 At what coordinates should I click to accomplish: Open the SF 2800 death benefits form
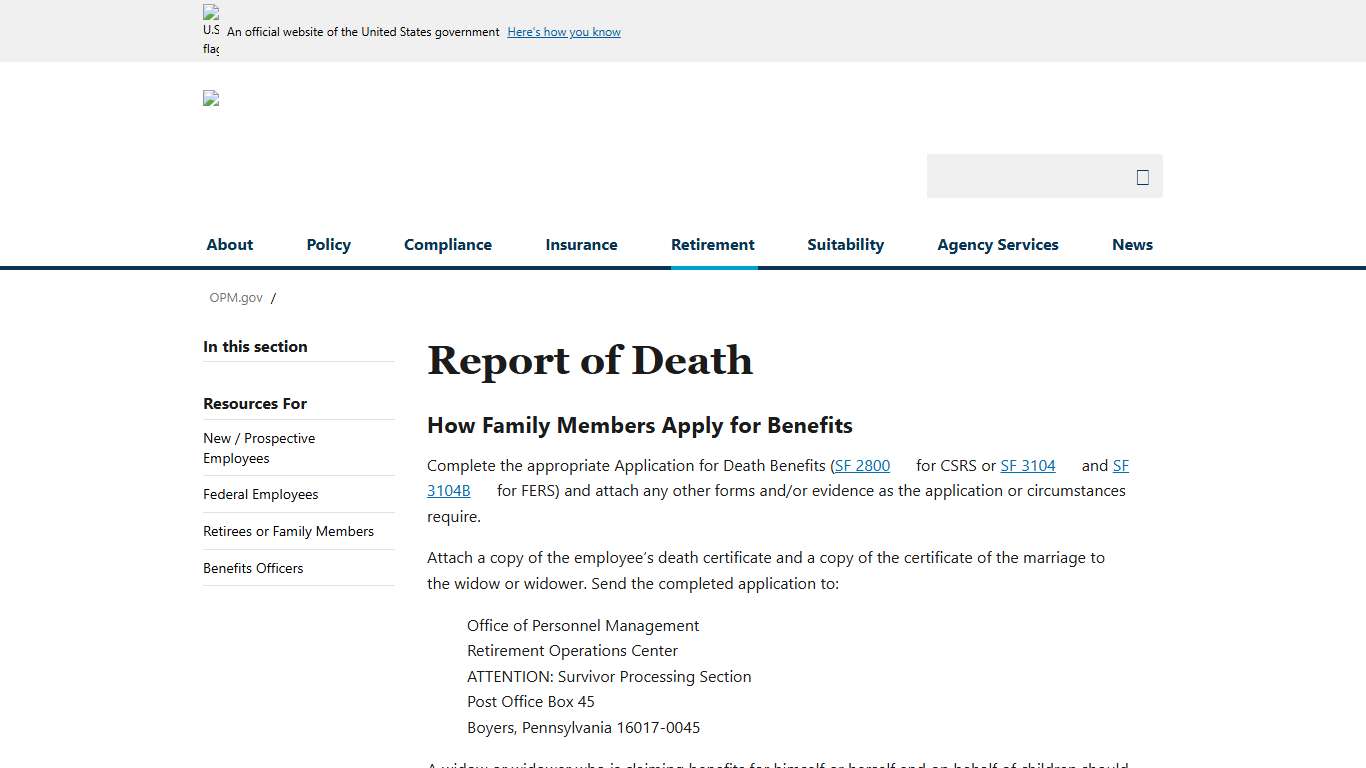tap(862, 465)
